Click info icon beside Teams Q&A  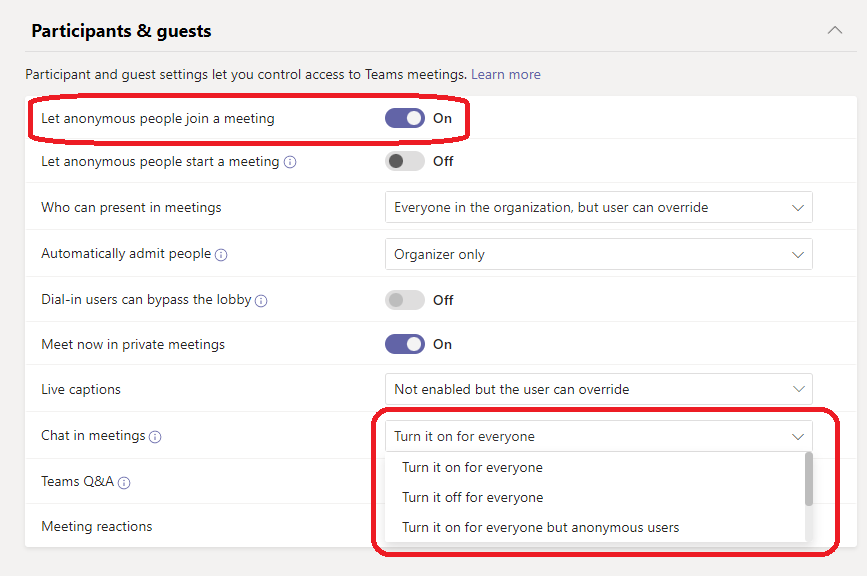coord(124,483)
